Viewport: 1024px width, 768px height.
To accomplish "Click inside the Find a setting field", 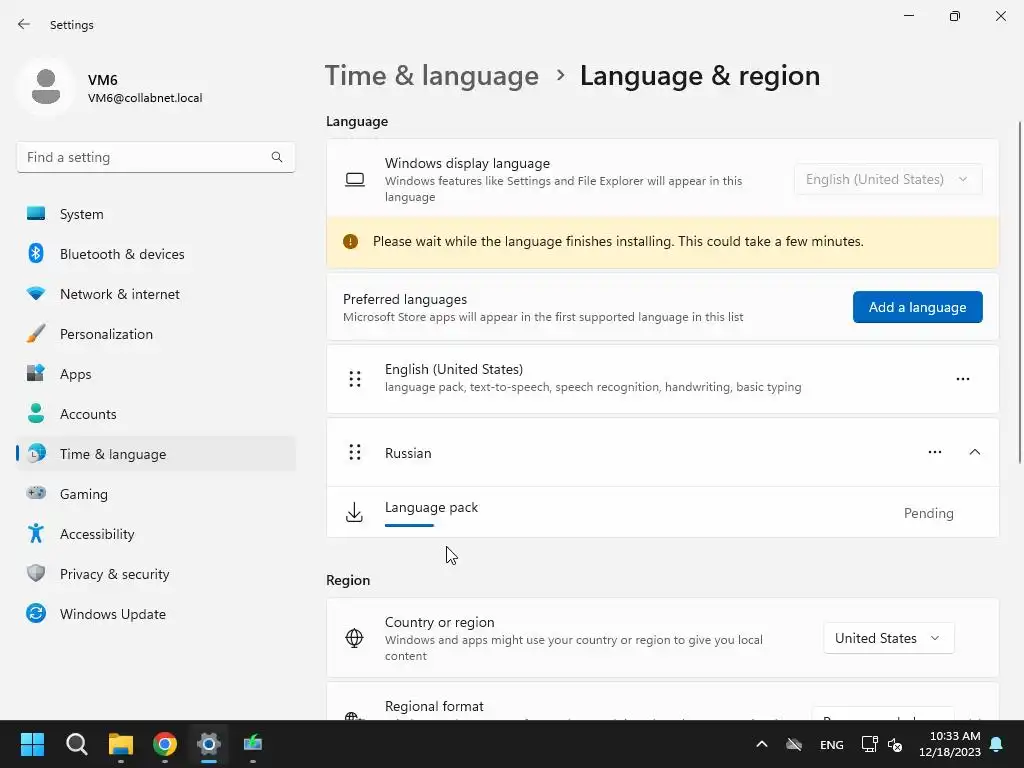I will [155, 157].
